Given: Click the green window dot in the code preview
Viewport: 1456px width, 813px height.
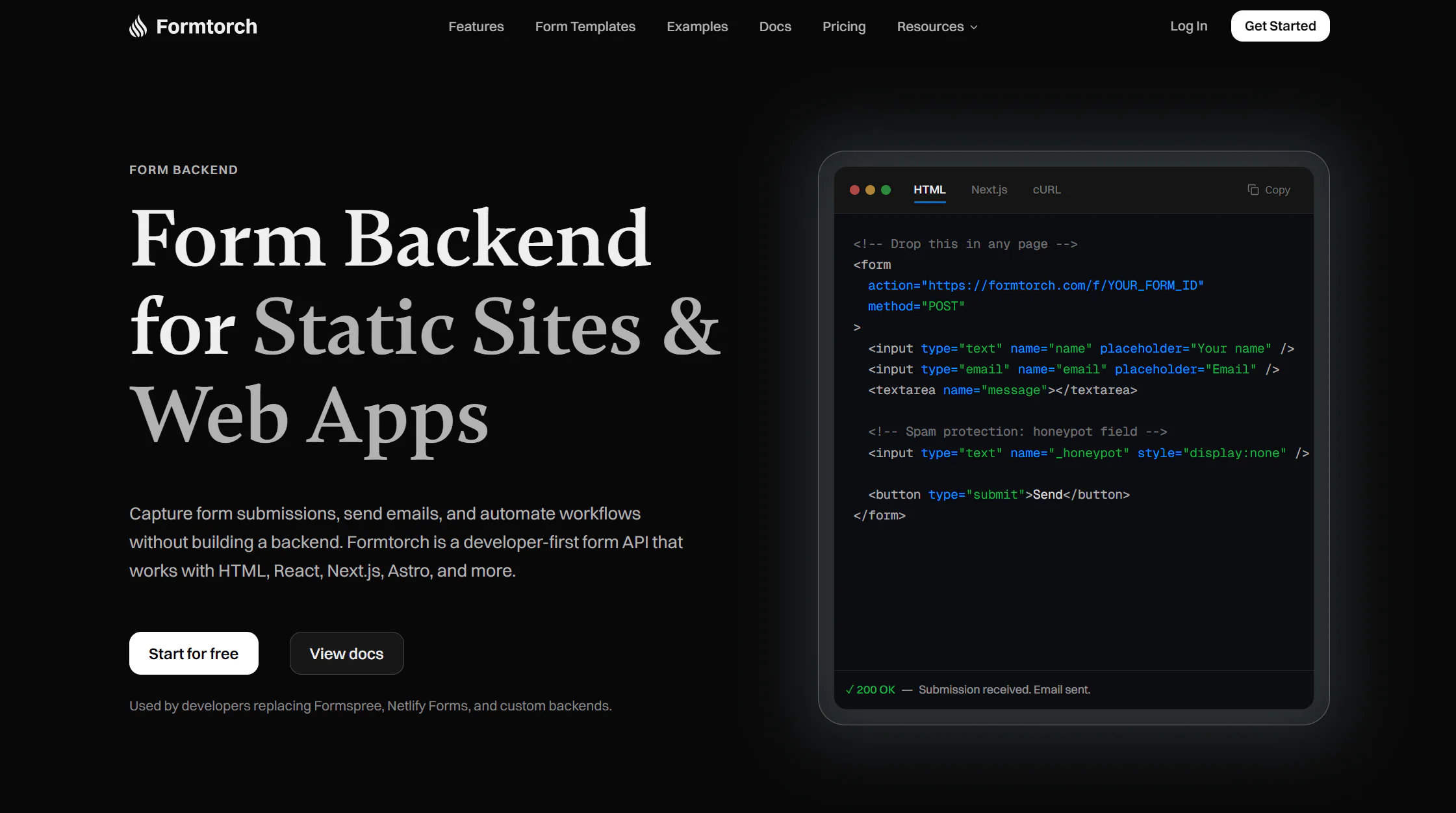Looking at the screenshot, I should tap(886, 190).
